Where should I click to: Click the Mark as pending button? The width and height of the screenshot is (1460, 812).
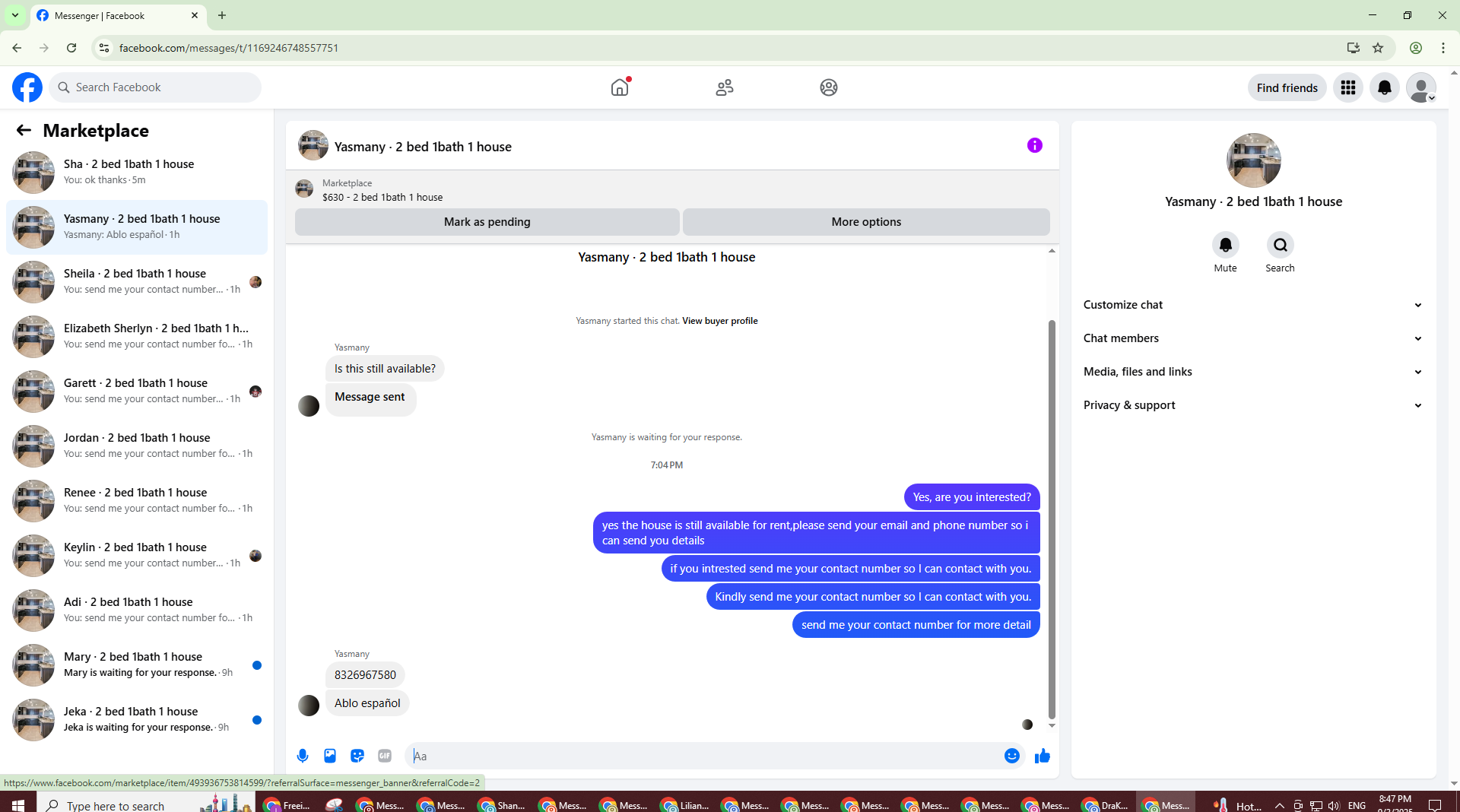pyautogui.click(x=487, y=222)
